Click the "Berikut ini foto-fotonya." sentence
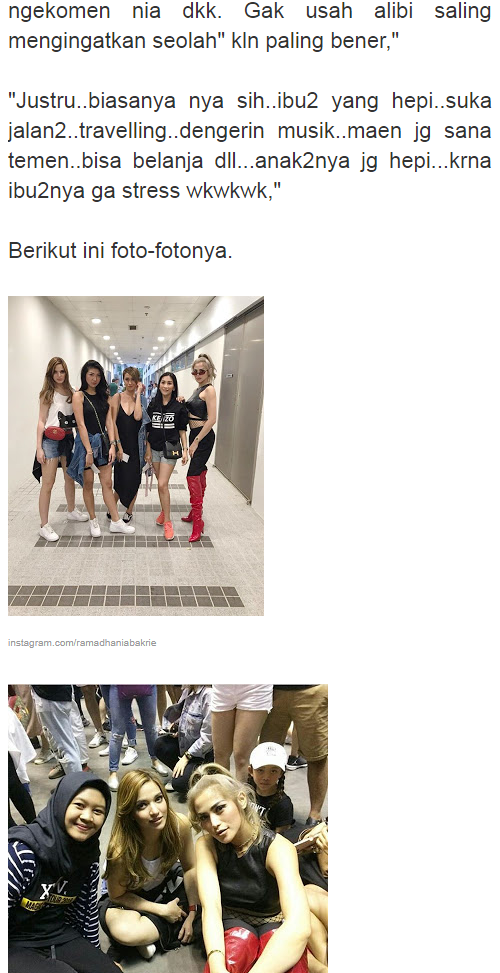The image size is (500, 973). click(x=120, y=251)
